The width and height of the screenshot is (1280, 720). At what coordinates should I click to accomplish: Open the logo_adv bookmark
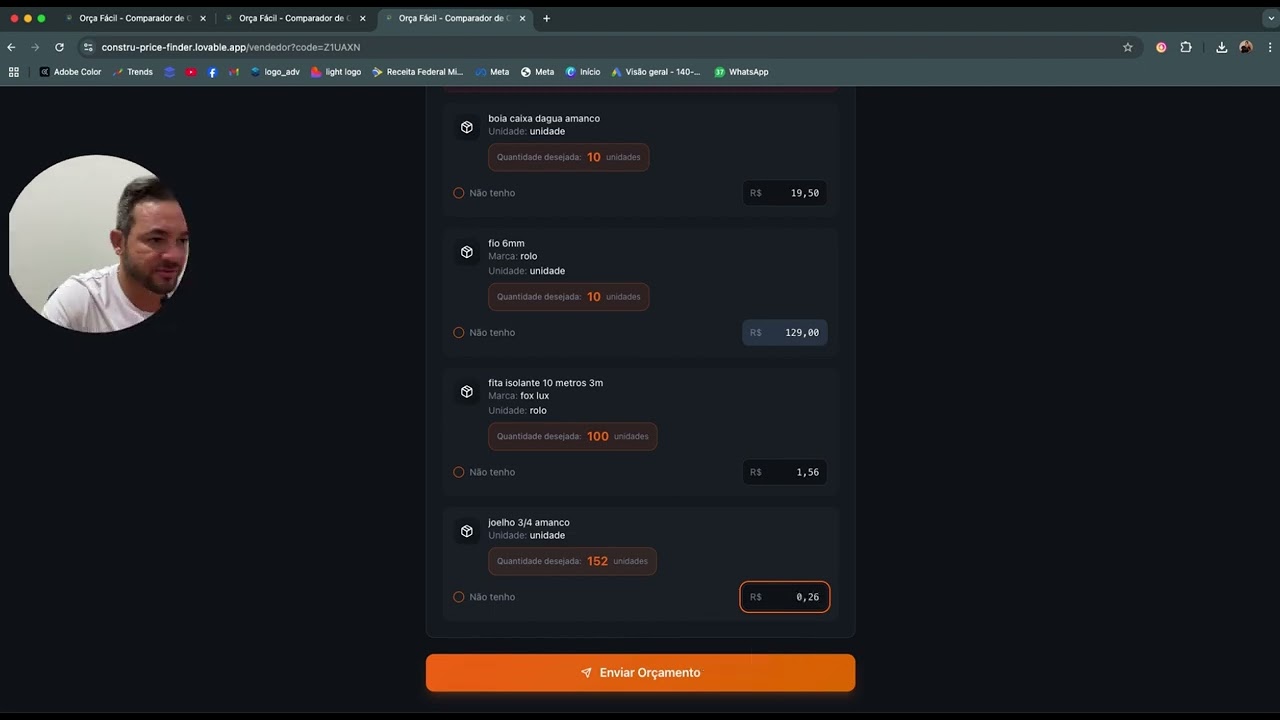click(275, 72)
